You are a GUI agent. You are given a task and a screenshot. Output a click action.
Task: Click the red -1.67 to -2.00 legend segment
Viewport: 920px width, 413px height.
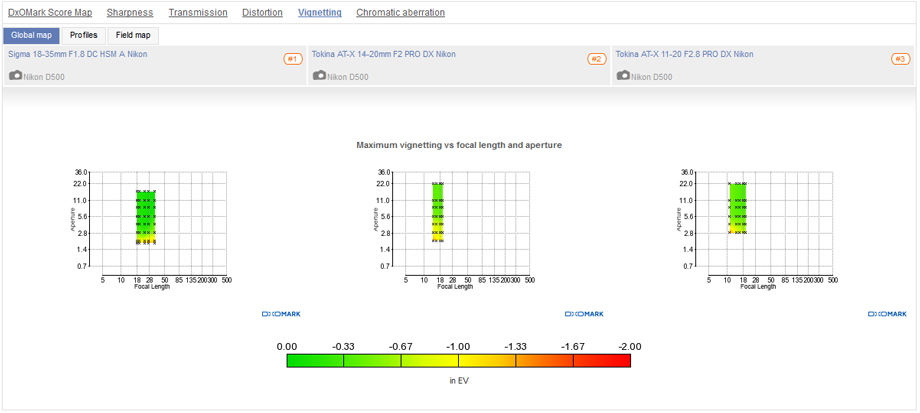[x=602, y=360]
